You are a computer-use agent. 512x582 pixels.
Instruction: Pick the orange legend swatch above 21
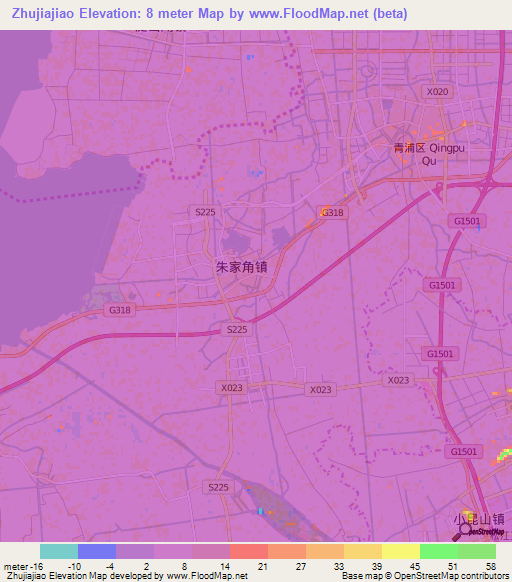tap(287, 551)
